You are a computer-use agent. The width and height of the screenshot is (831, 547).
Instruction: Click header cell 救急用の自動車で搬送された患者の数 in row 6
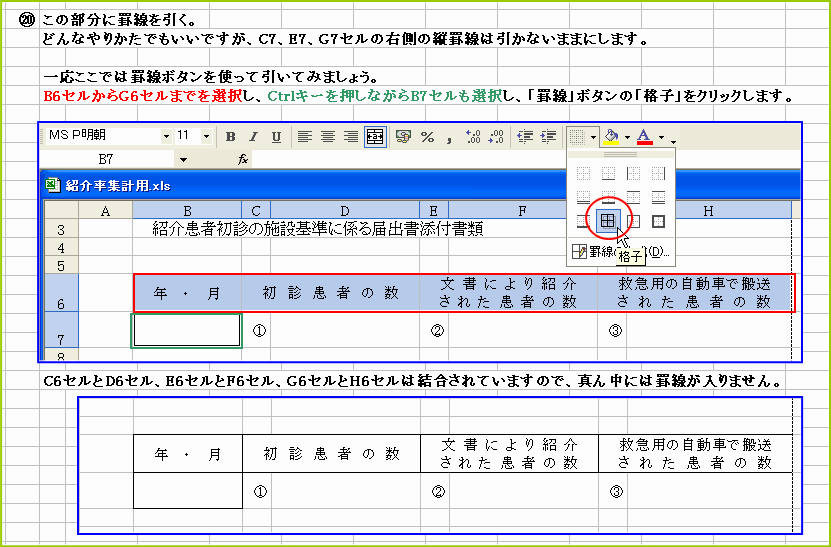click(695, 293)
